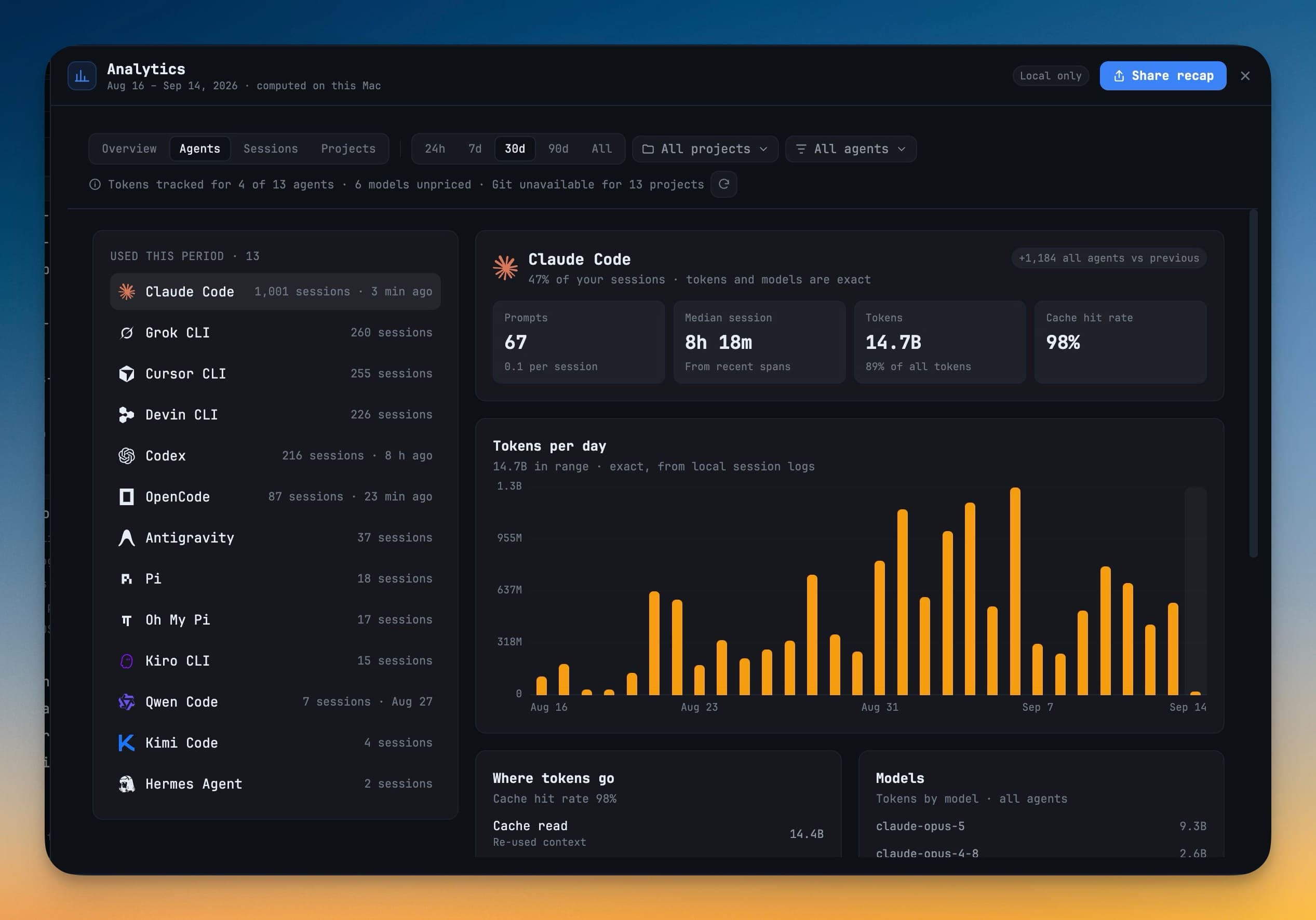Select the Codex agent row
Viewport: 1316px width, 920px height.
[275, 456]
